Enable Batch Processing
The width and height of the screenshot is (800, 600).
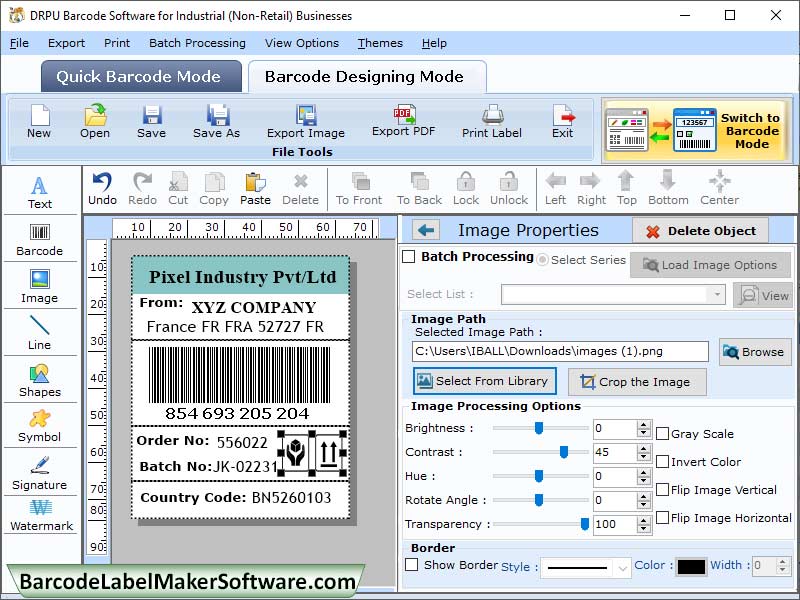point(410,257)
